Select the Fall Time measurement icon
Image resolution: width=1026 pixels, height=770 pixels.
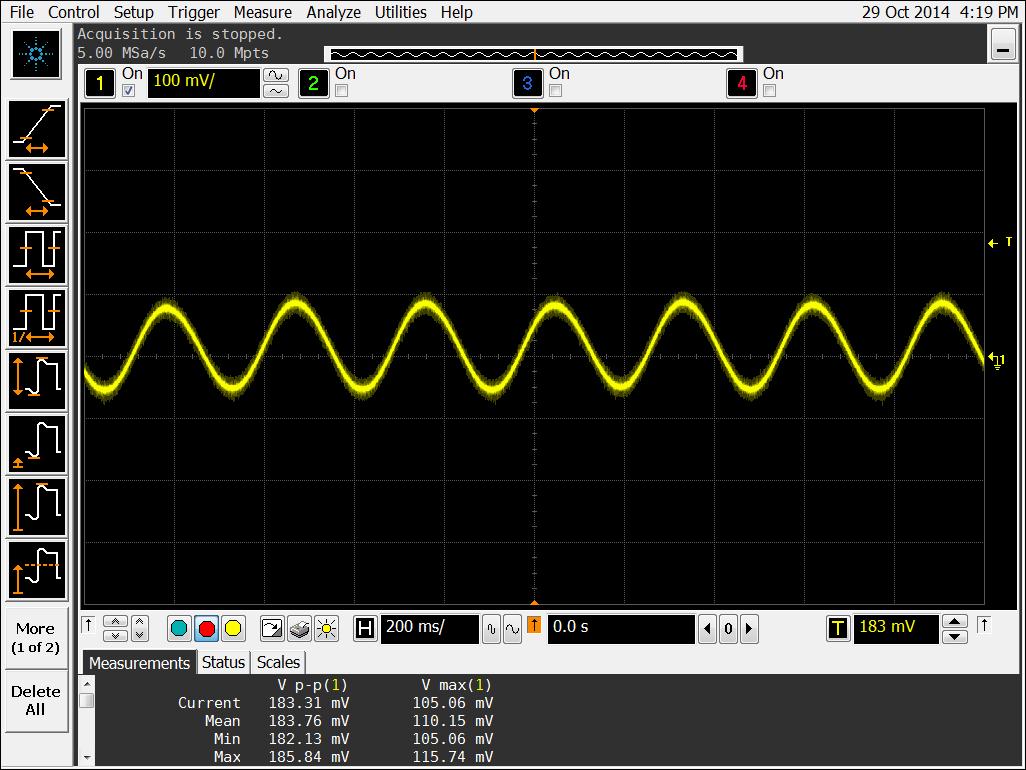(36, 191)
